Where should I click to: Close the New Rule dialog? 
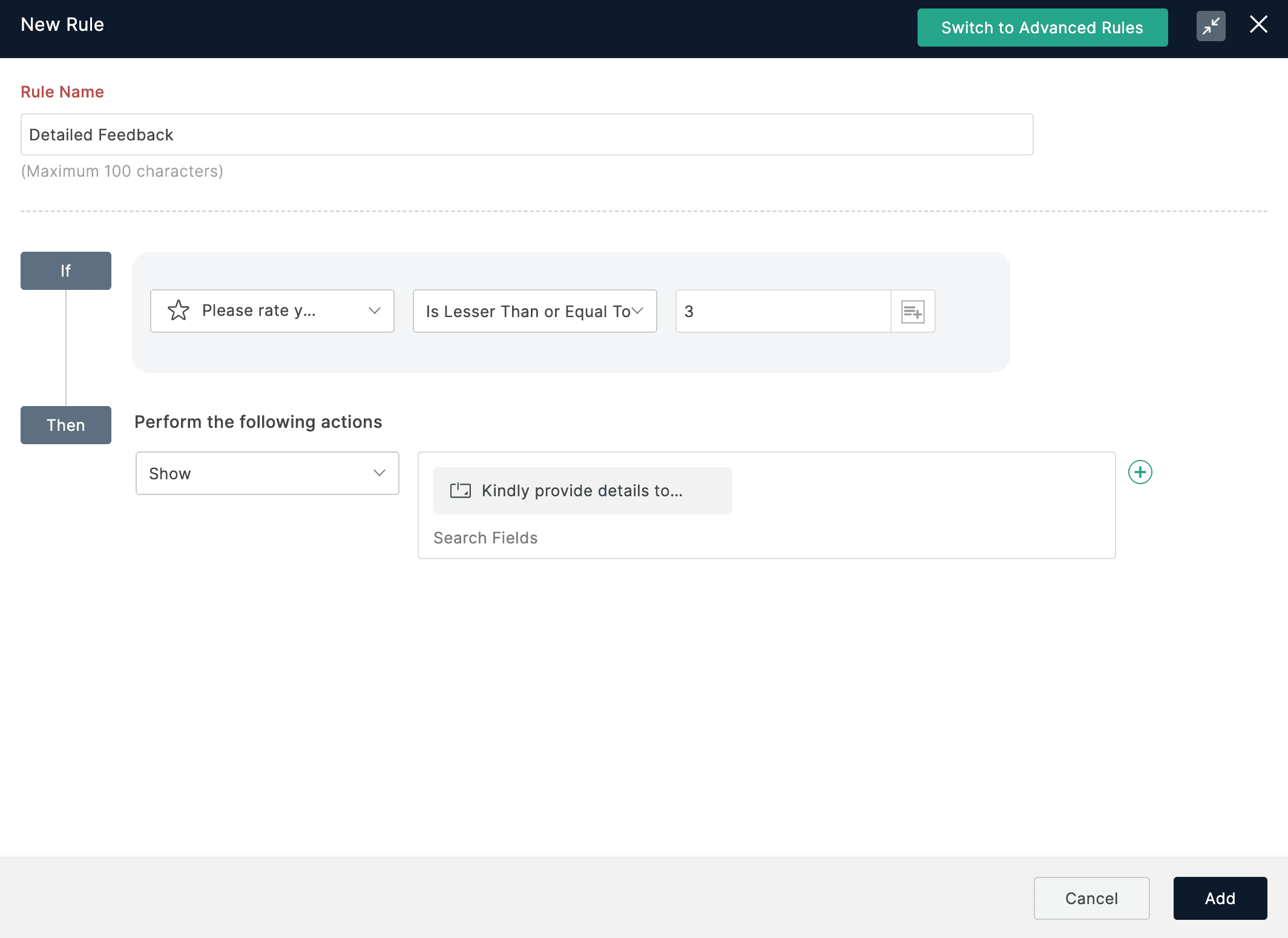[x=1258, y=25]
